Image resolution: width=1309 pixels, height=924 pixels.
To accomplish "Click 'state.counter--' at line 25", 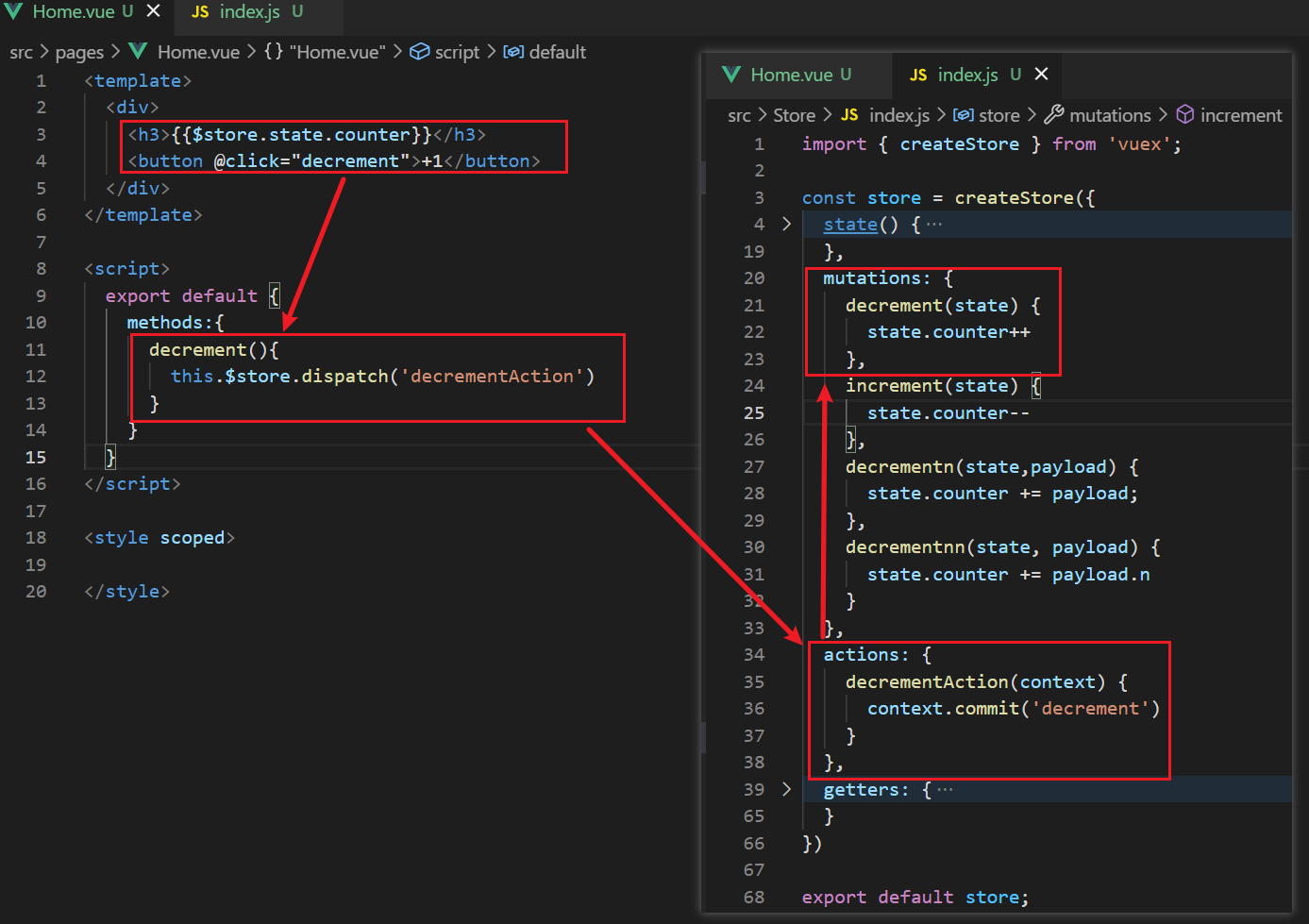I will click(x=948, y=413).
